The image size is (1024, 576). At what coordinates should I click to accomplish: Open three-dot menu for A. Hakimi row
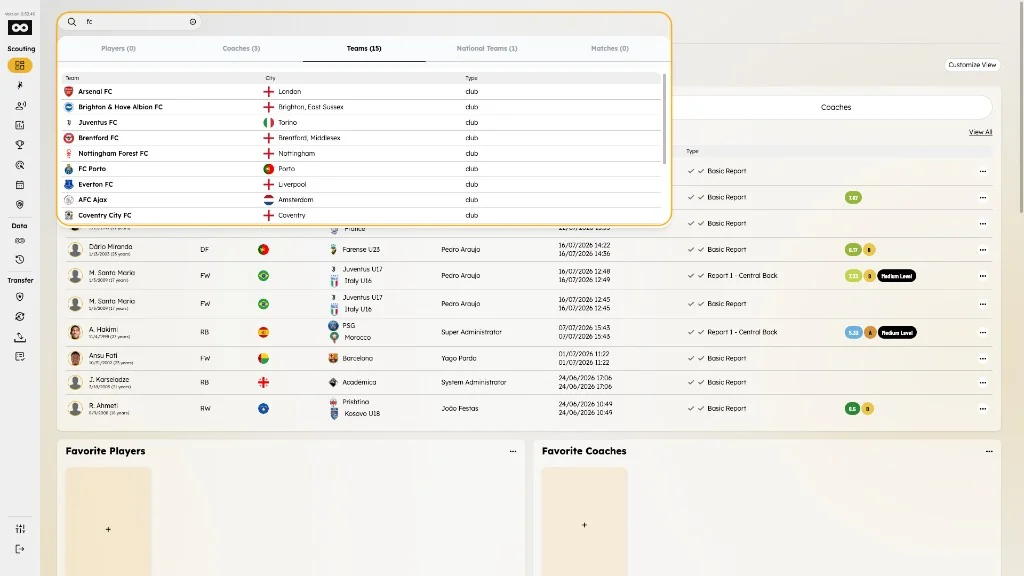[983, 332]
